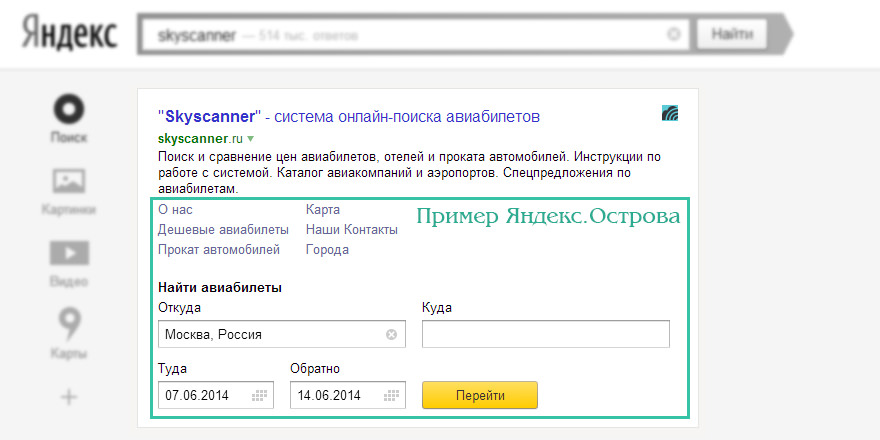Click the Яндекс logo
The height and width of the screenshot is (440, 880).
click(x=70, y=33)
